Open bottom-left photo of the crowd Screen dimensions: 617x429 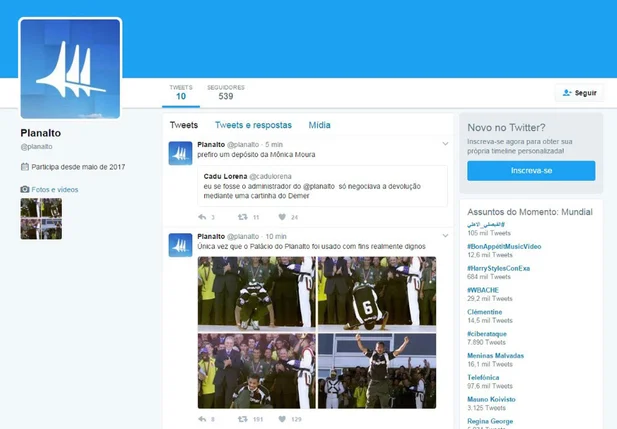(257, 371)
